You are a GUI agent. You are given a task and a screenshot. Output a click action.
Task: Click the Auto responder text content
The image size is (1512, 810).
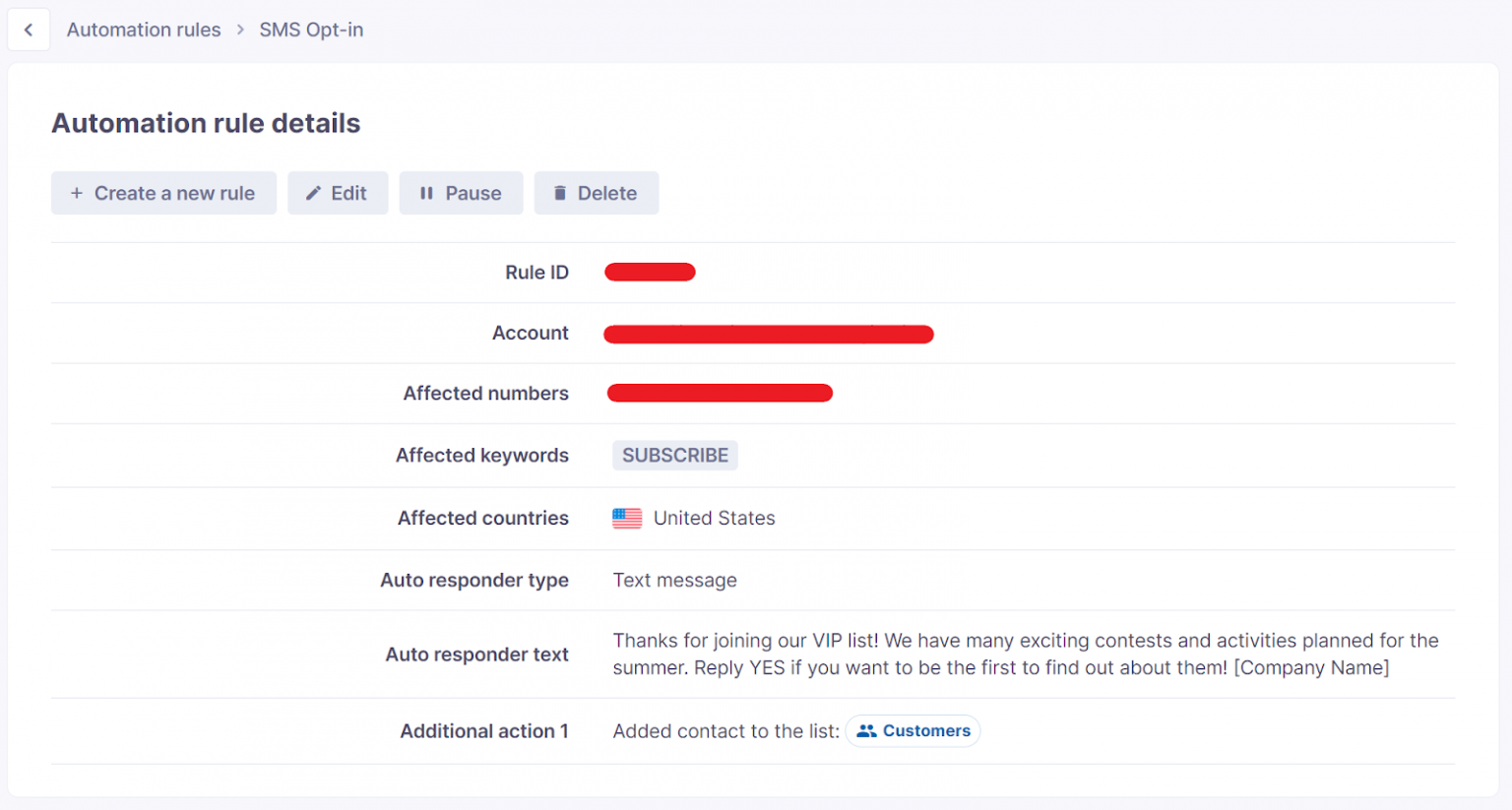pos(1024,654)
